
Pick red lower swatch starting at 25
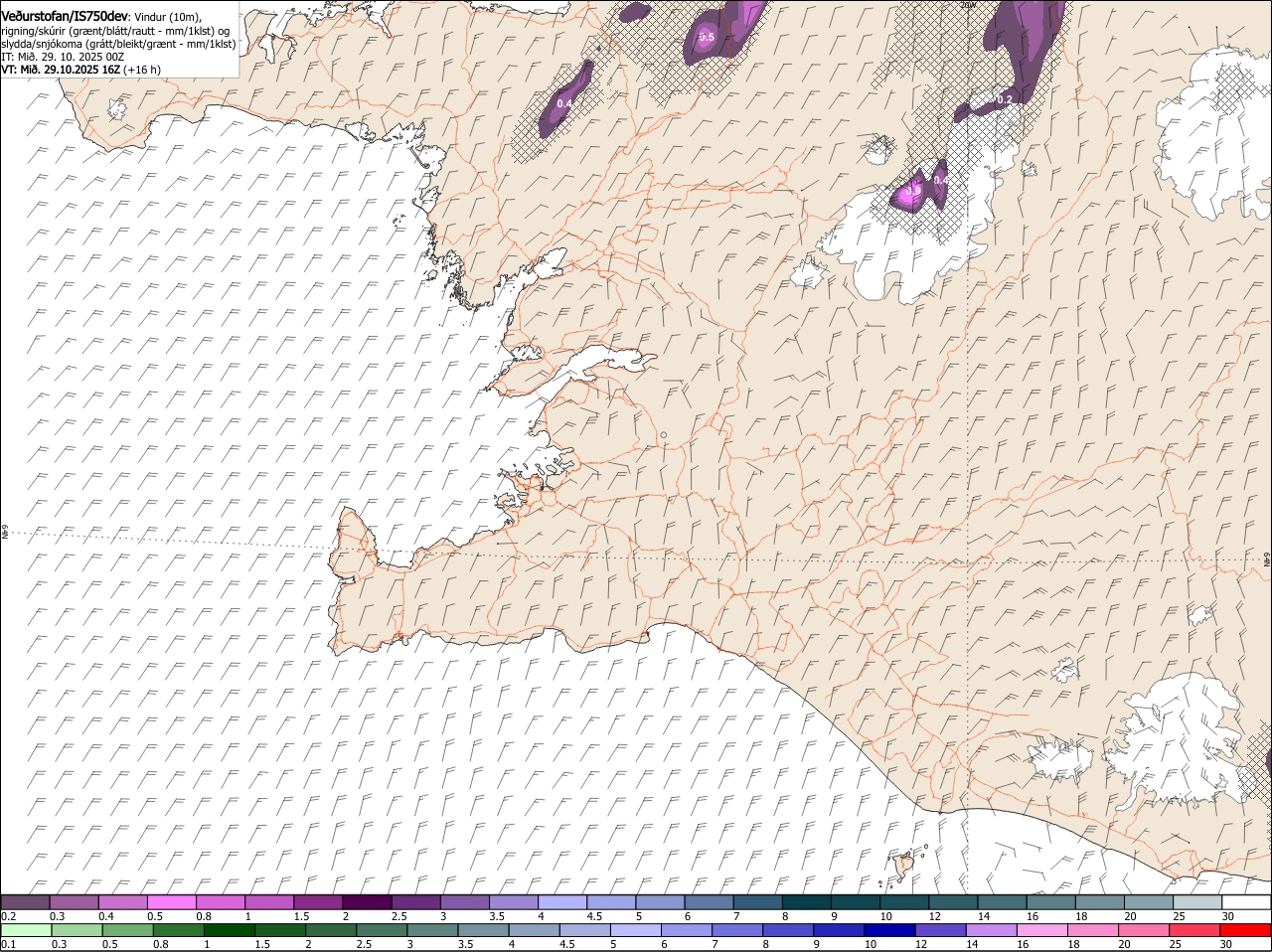click(1193, 930)
